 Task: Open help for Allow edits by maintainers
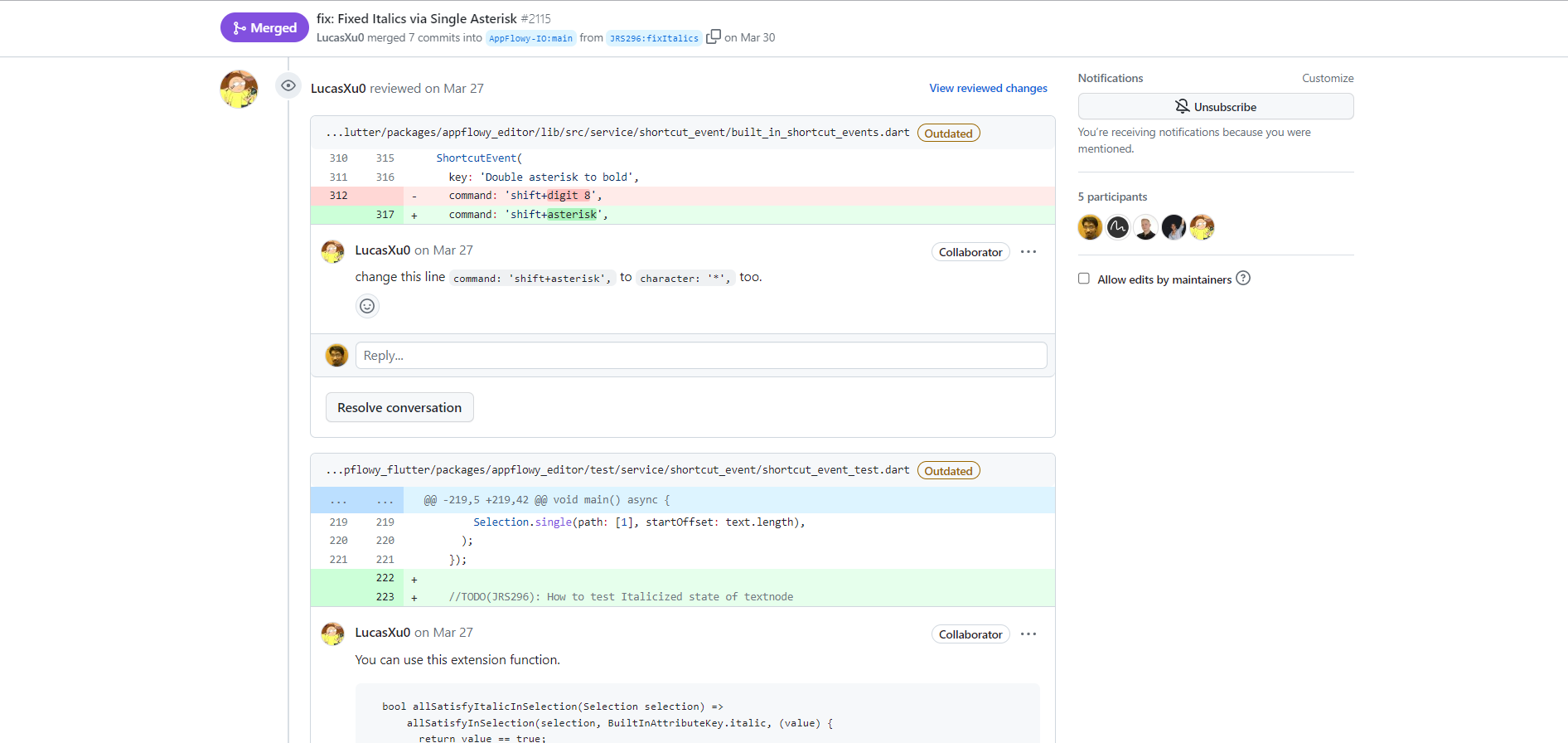point(1243,279)
